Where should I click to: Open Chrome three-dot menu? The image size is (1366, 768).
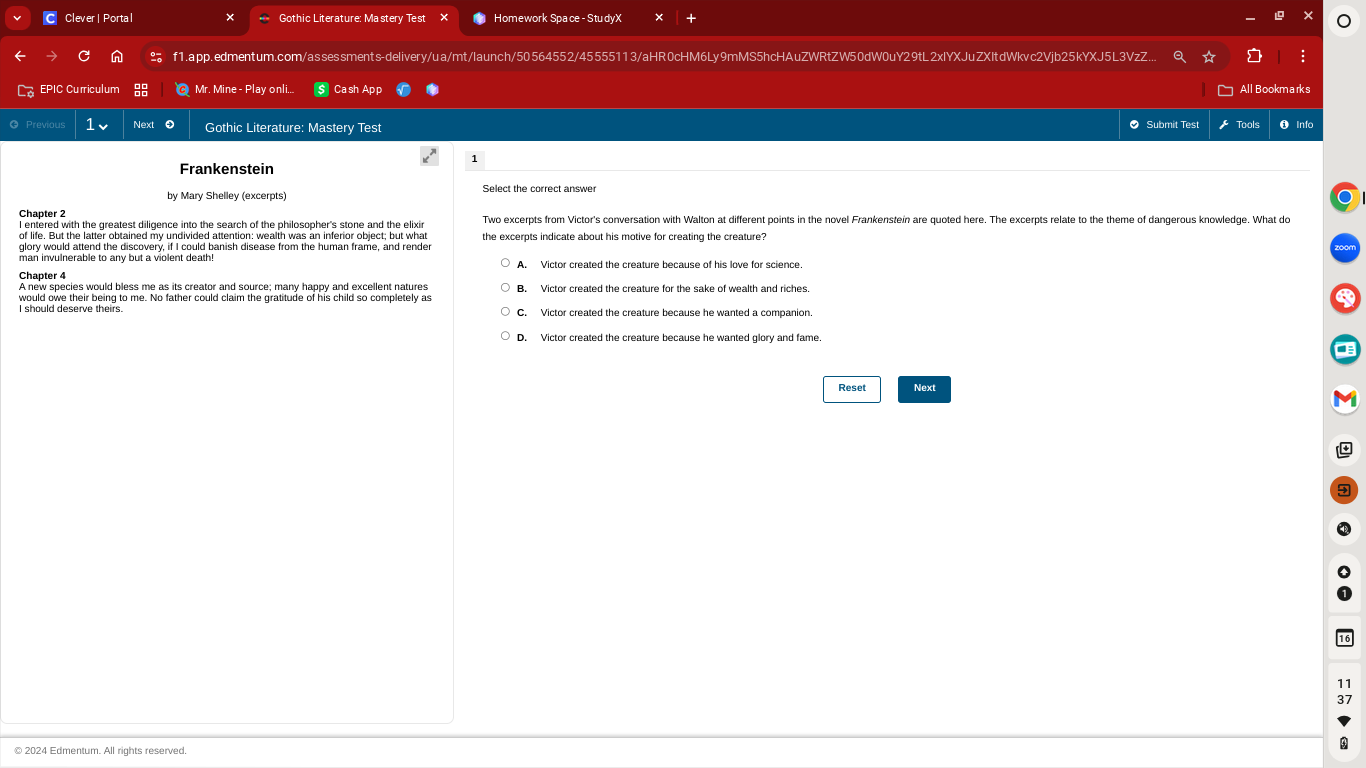click(1303, 57)
